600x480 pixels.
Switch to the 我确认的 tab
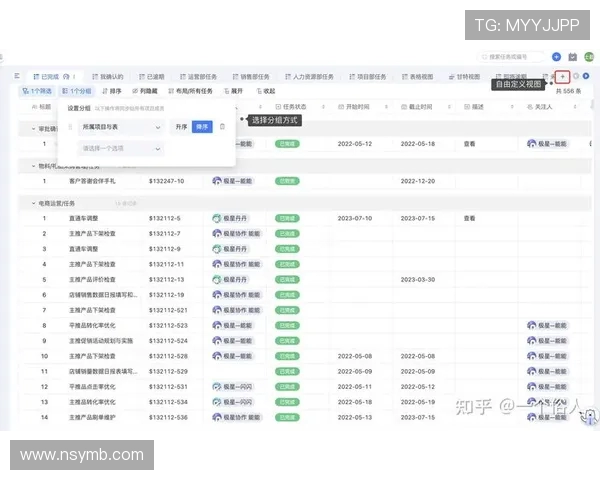[x=109, y=76]
